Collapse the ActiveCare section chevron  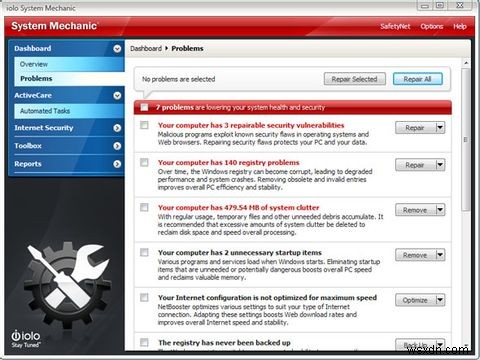pyautogui.click(x=117, y=96)
